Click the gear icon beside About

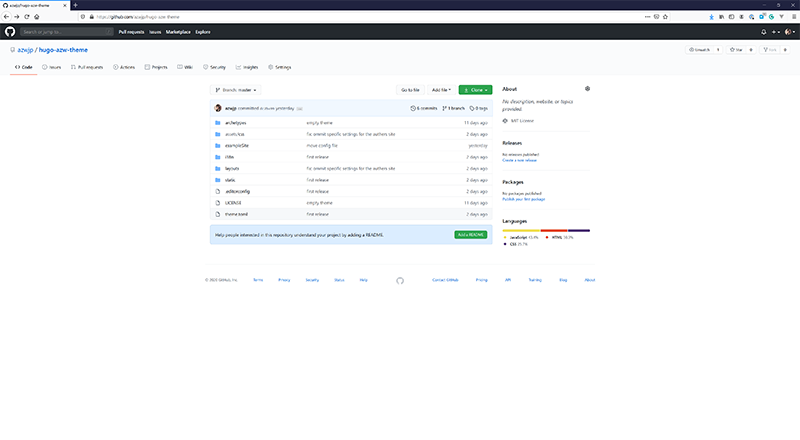click(x=587, y=89)
